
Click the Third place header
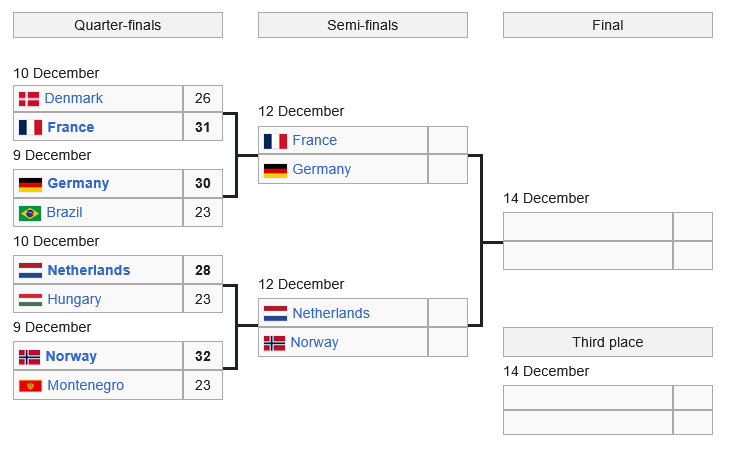coord(607,342)
